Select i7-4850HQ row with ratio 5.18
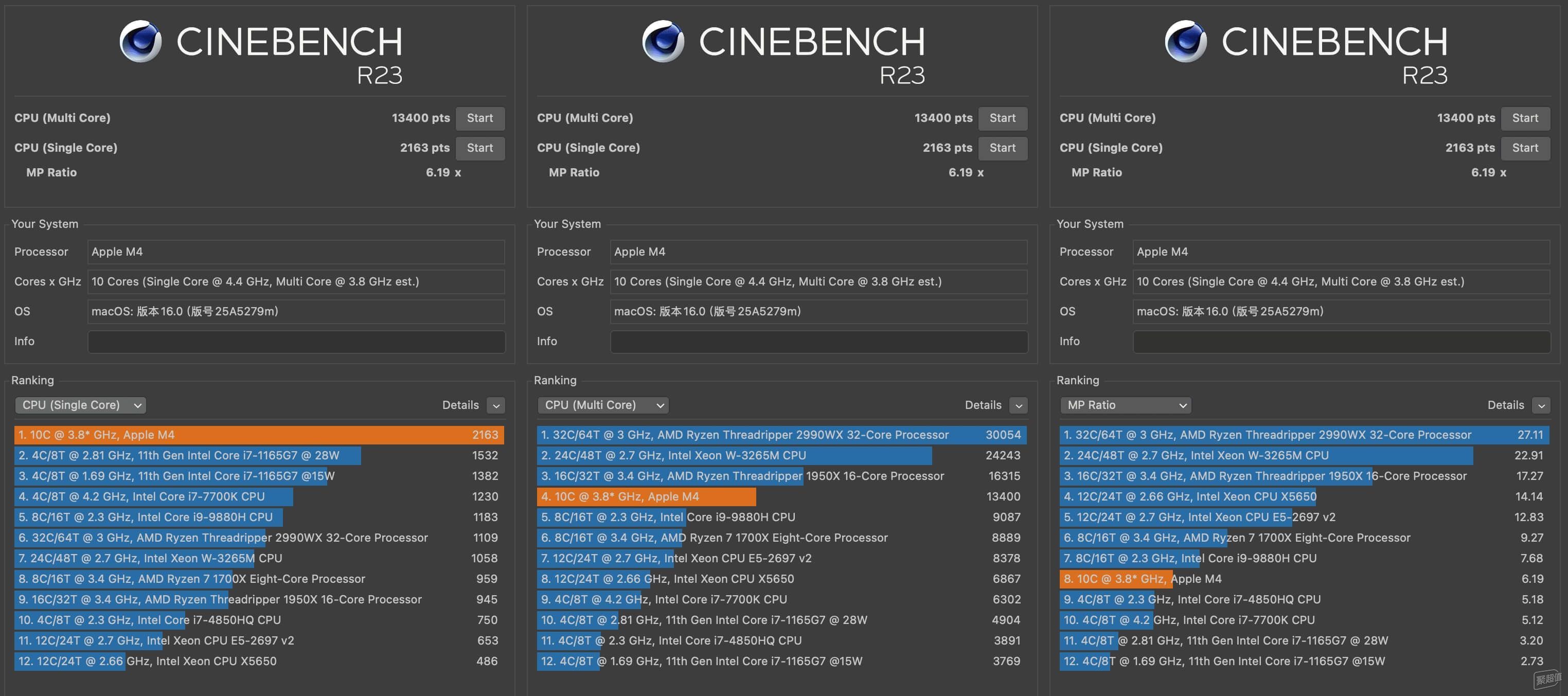The image size is (1568, 696). click(x=1305, y=600)
